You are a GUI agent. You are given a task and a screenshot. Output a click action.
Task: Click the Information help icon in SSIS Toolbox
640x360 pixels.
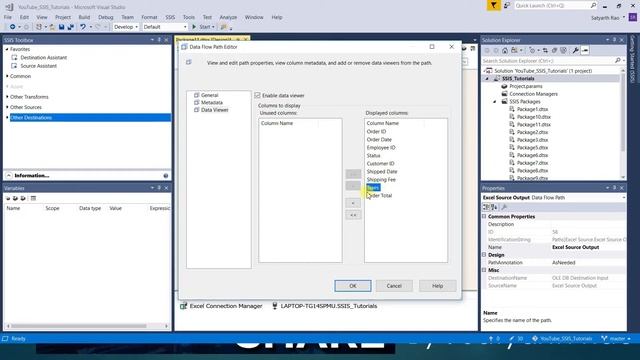click(x=166, y=176)
